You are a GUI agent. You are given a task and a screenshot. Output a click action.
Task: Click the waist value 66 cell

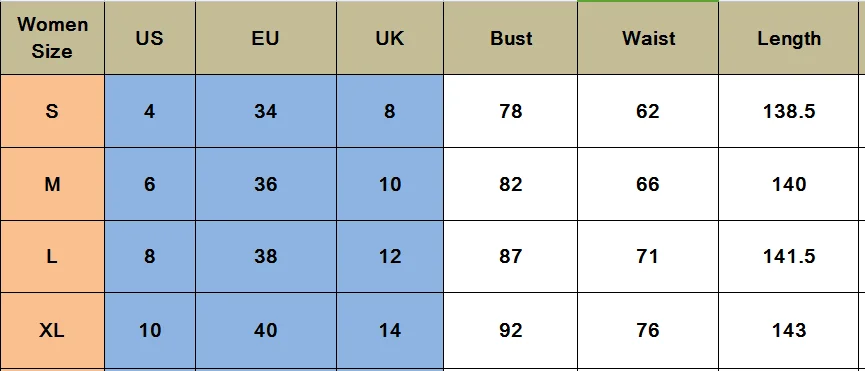coord(648,184)
